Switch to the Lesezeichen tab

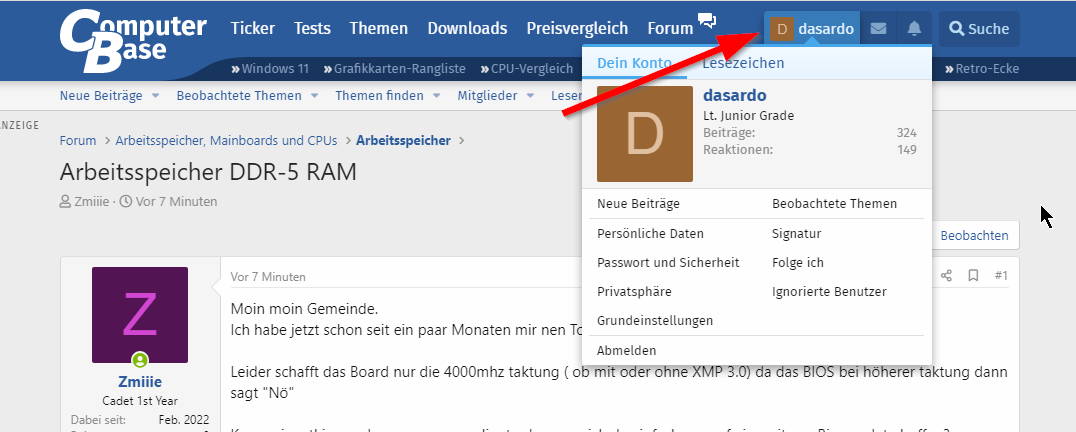743,63
